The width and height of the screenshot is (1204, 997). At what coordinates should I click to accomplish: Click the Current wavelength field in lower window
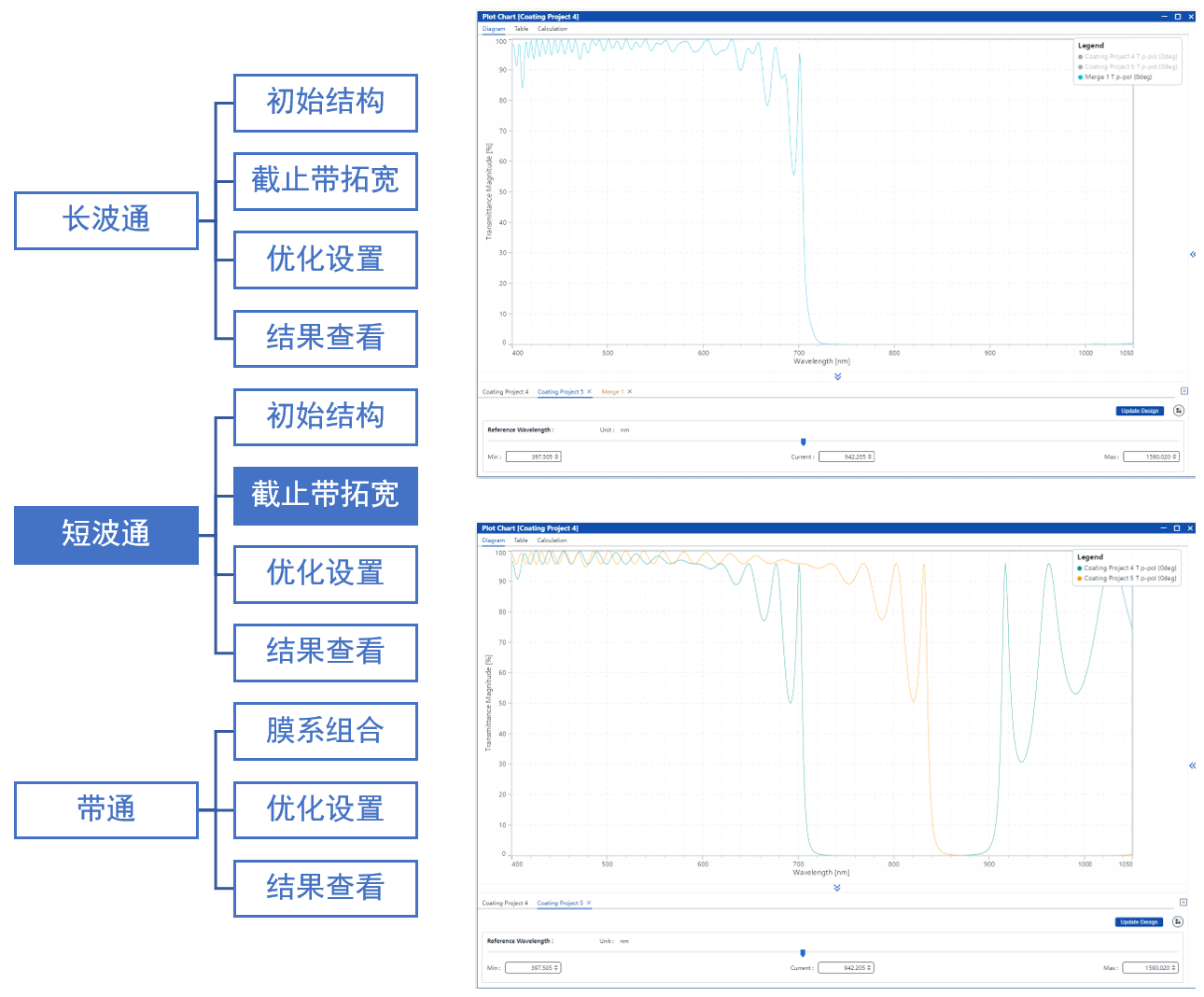click(846, 968)
